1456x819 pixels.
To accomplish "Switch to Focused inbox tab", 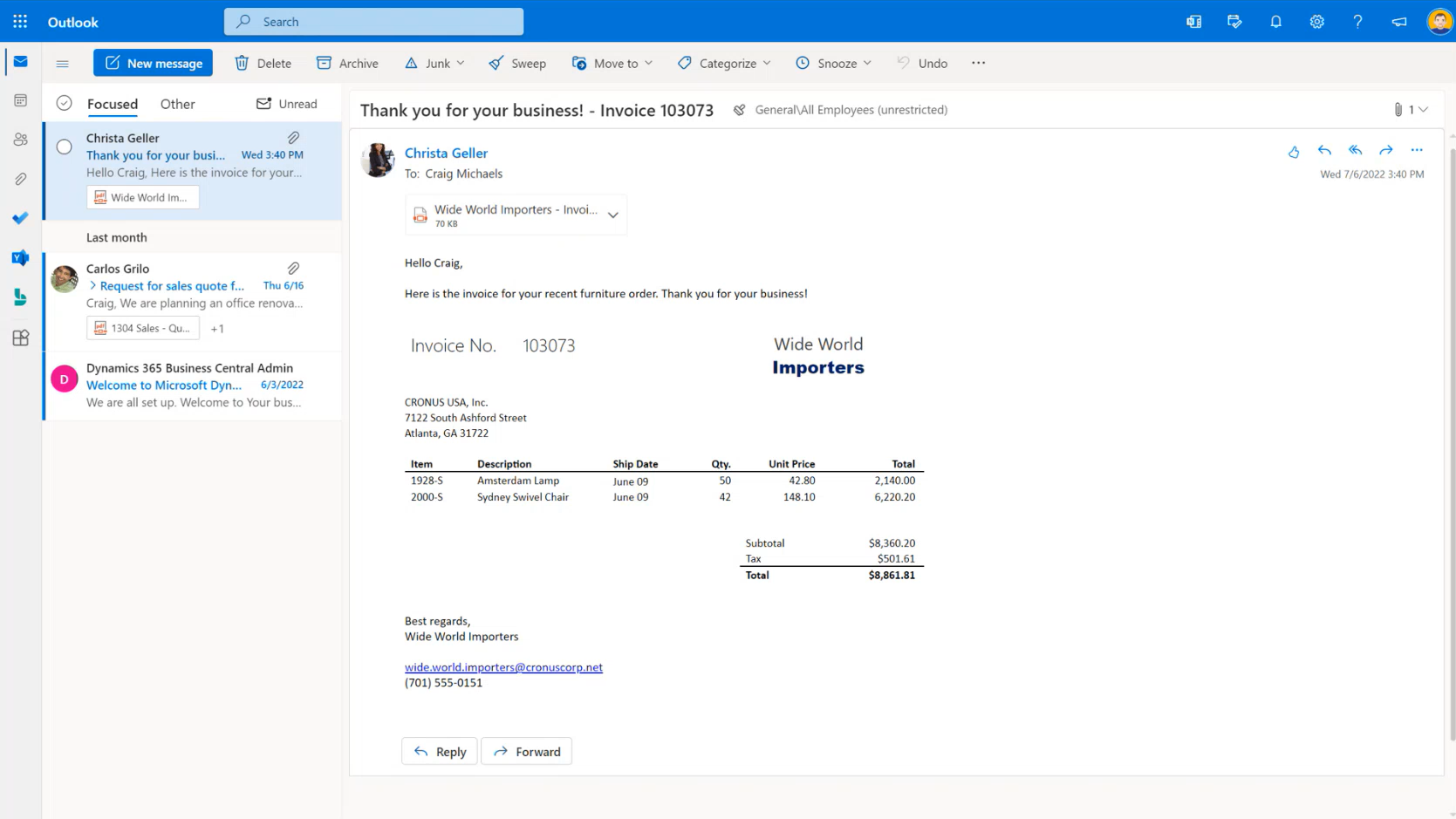I will point(113,104).
